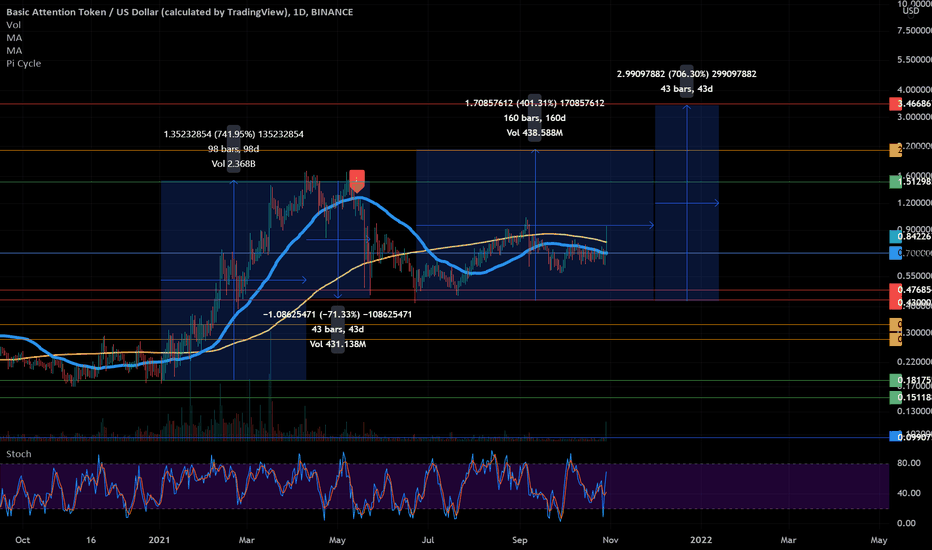
Task: Select the 401.31% measurement label
Action: (534, 103)
